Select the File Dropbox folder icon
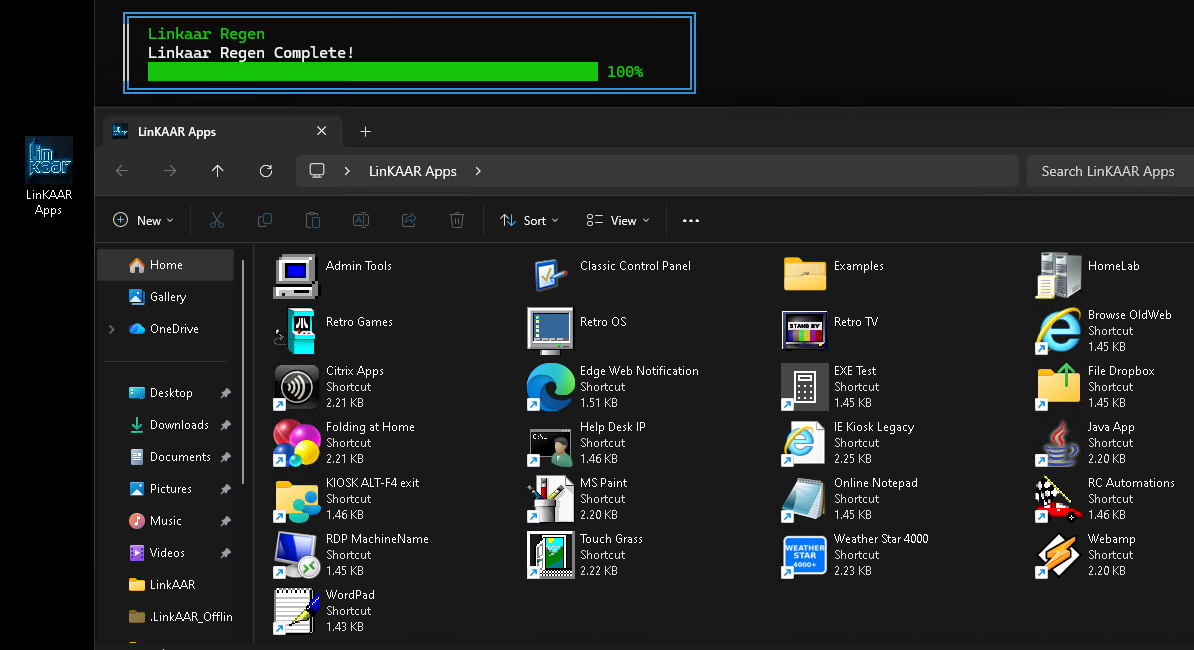Image resolution: width=1194 pixels, height=650 pixels. pos(1058,387)
